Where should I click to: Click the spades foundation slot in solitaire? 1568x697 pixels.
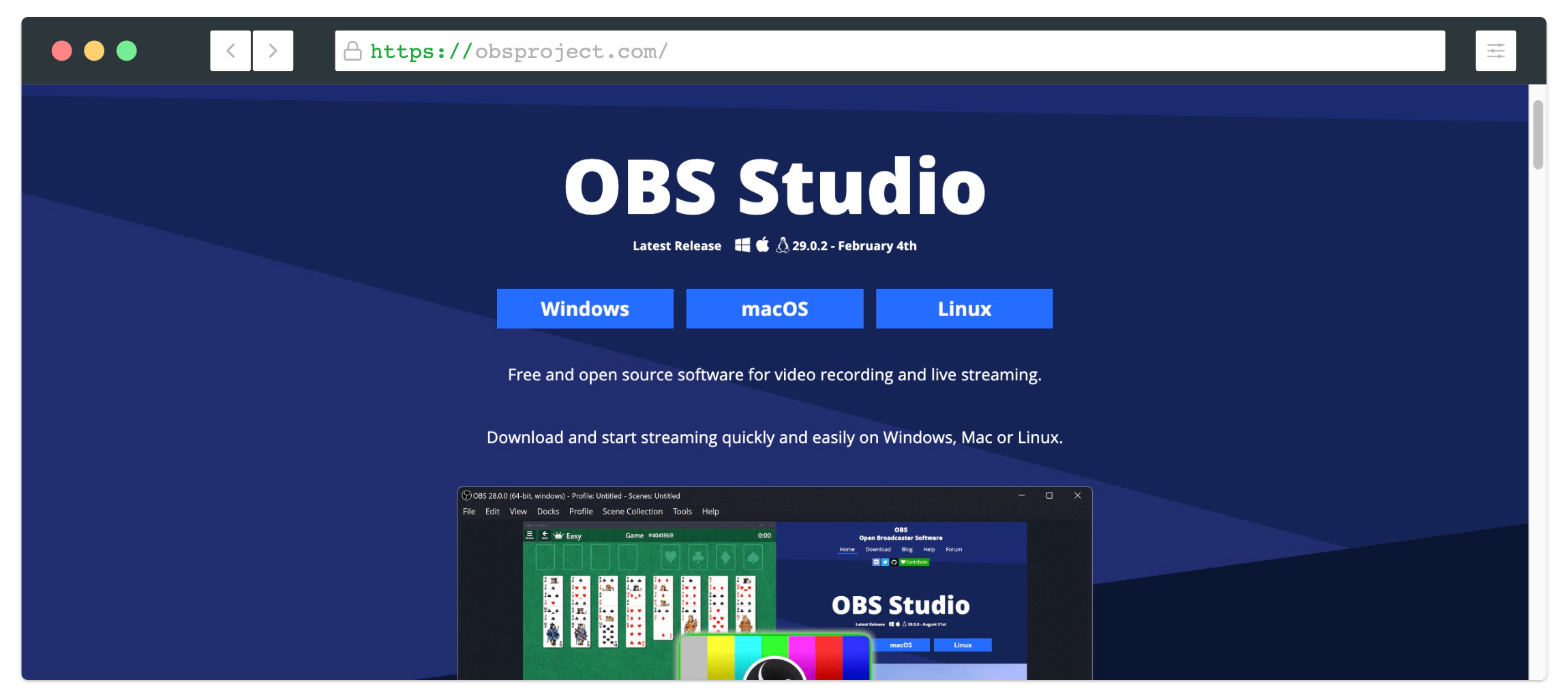tap(753, 558)
